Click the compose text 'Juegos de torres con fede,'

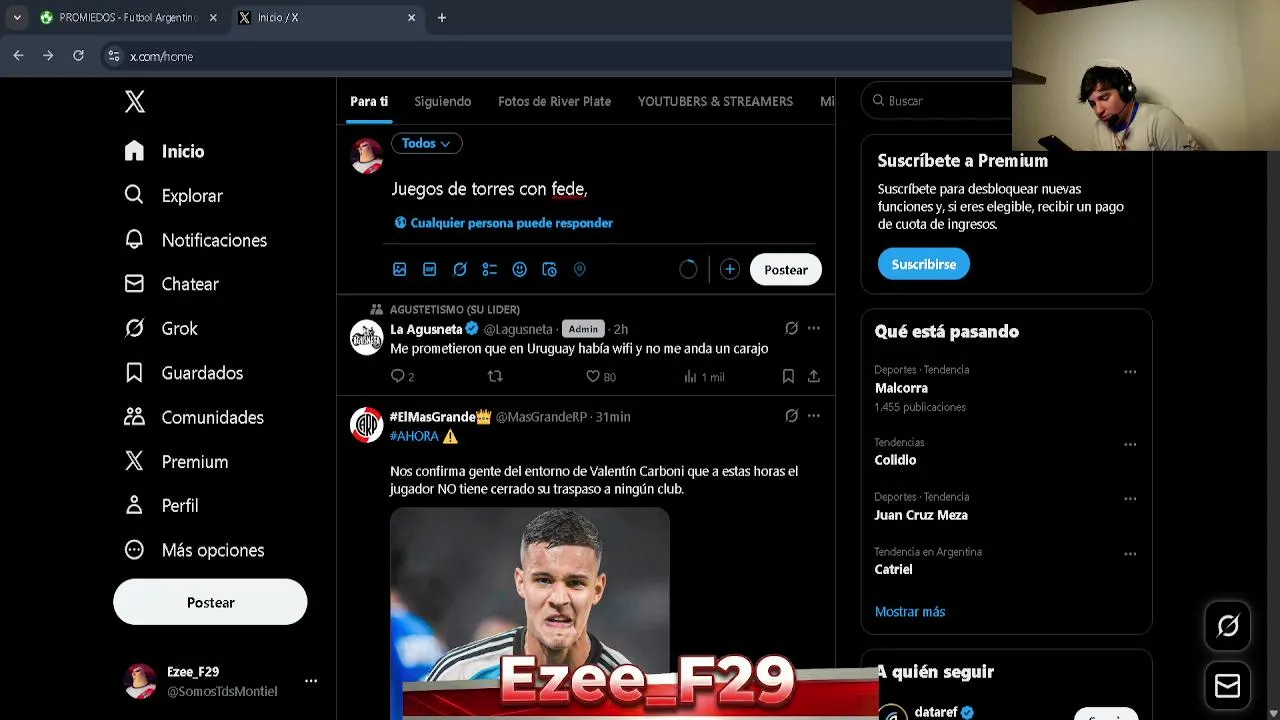tap(489, 189)
